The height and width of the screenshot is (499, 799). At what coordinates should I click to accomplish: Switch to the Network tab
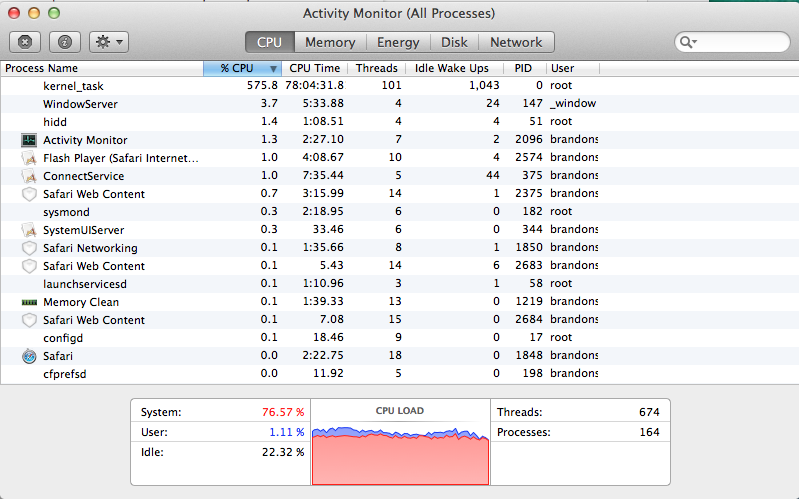coord(516,42)
